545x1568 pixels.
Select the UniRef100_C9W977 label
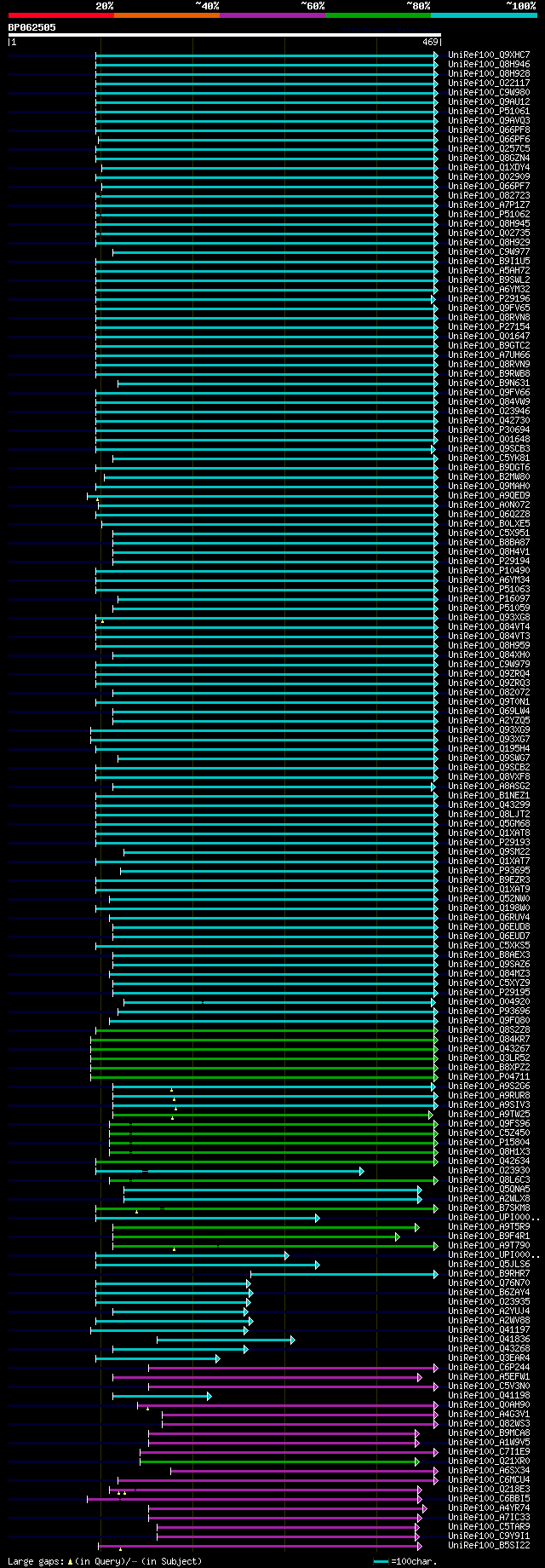point(489,251)
